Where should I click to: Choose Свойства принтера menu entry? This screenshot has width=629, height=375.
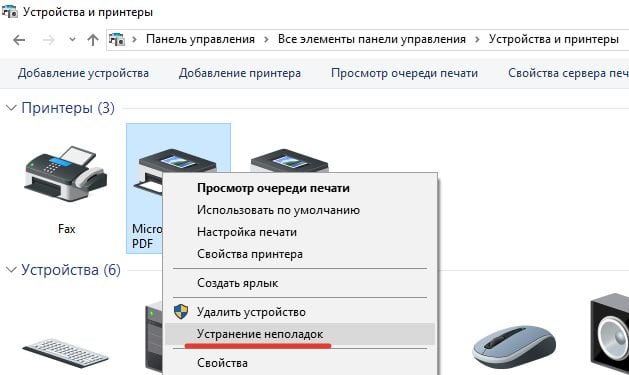coord(250,254)
